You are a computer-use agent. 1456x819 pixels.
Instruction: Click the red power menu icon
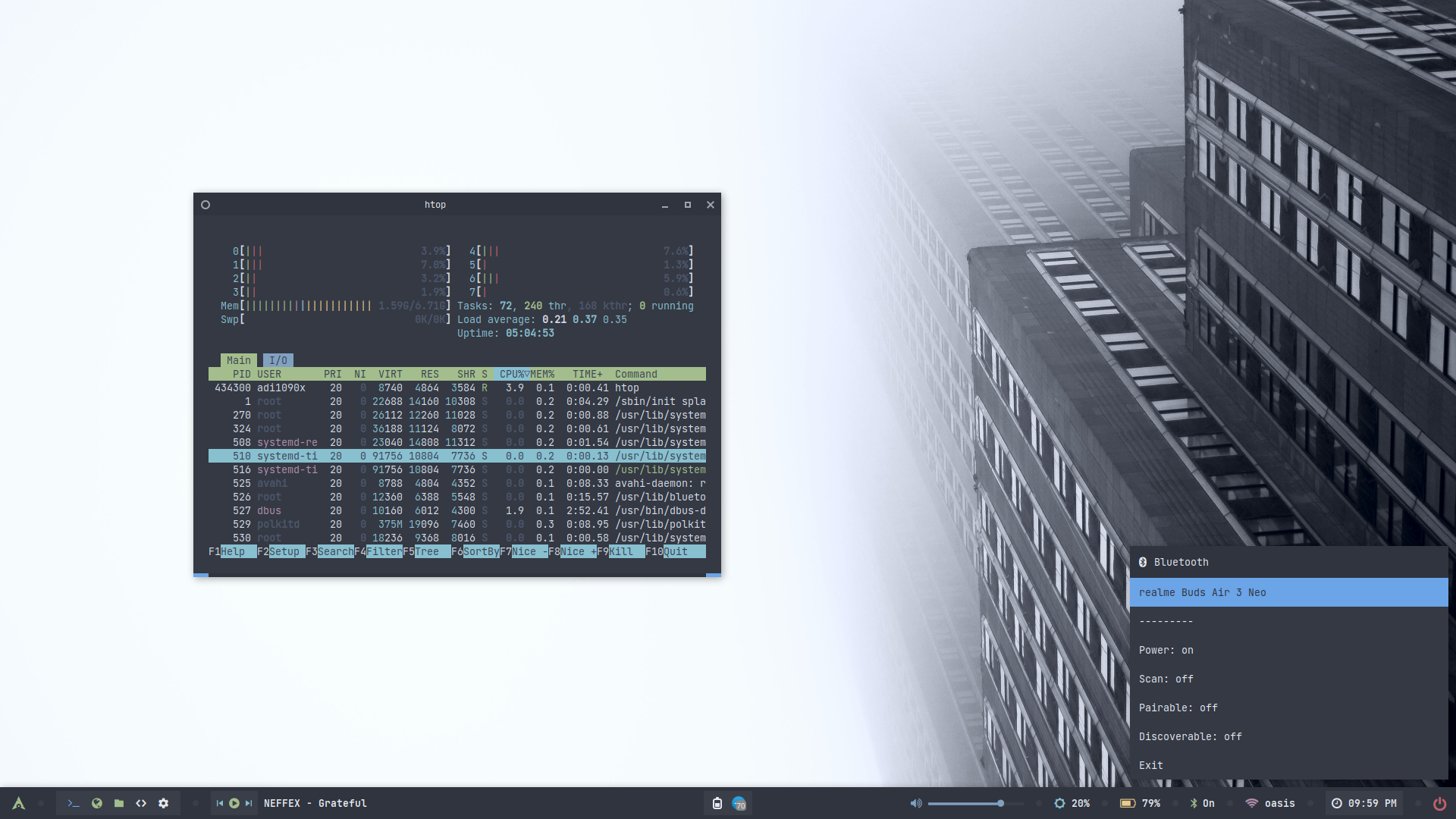[1439, 803]
